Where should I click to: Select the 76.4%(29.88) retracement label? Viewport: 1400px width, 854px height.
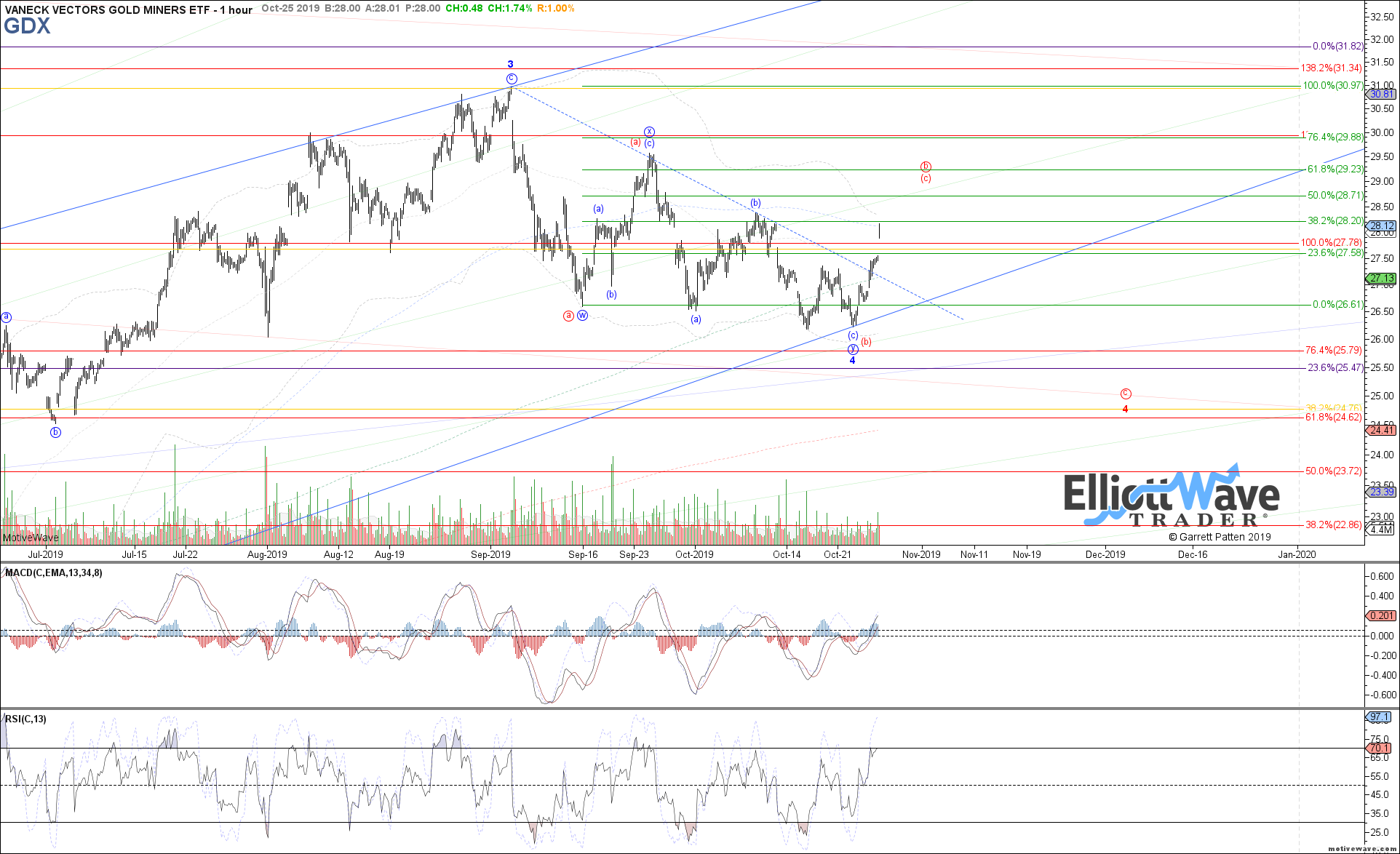pyautogui.click(x=1335, y=137)
